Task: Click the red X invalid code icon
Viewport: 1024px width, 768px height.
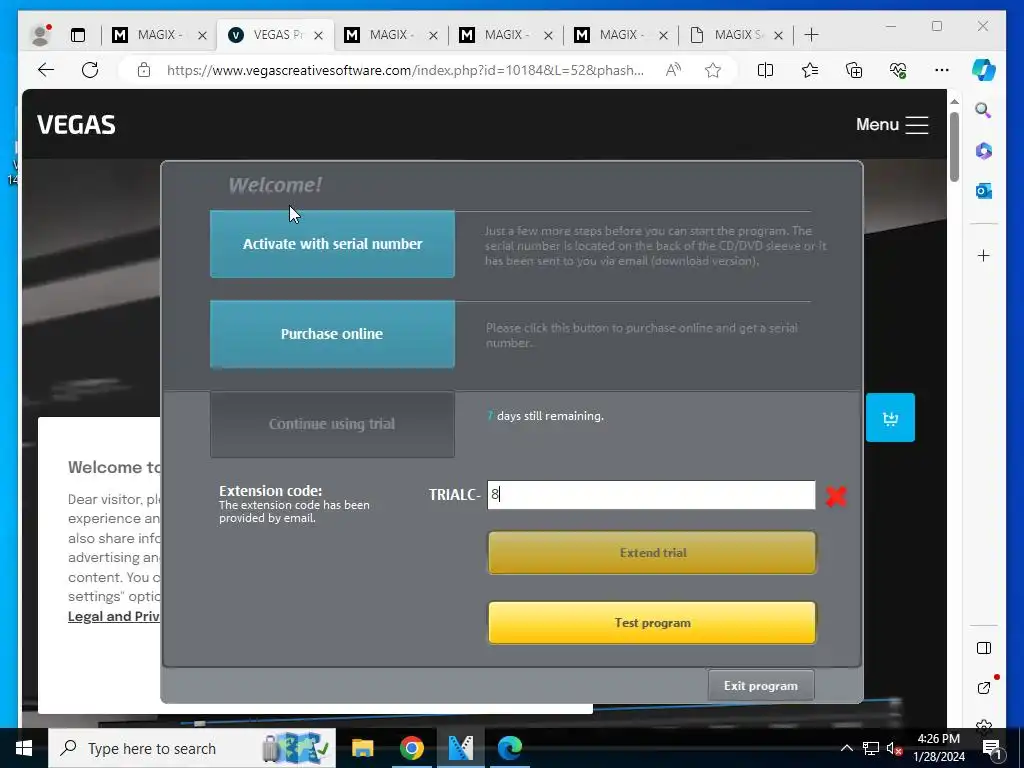Action: coord(836,496)
